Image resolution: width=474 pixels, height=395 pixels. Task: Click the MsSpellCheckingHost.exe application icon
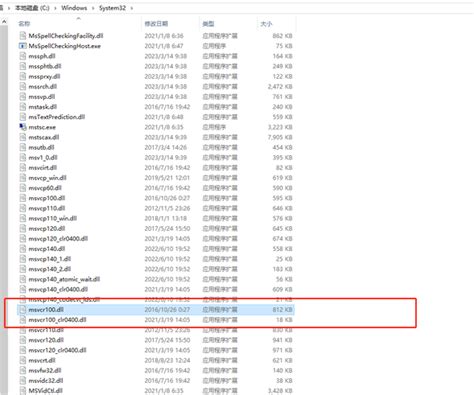click(22, 46)
